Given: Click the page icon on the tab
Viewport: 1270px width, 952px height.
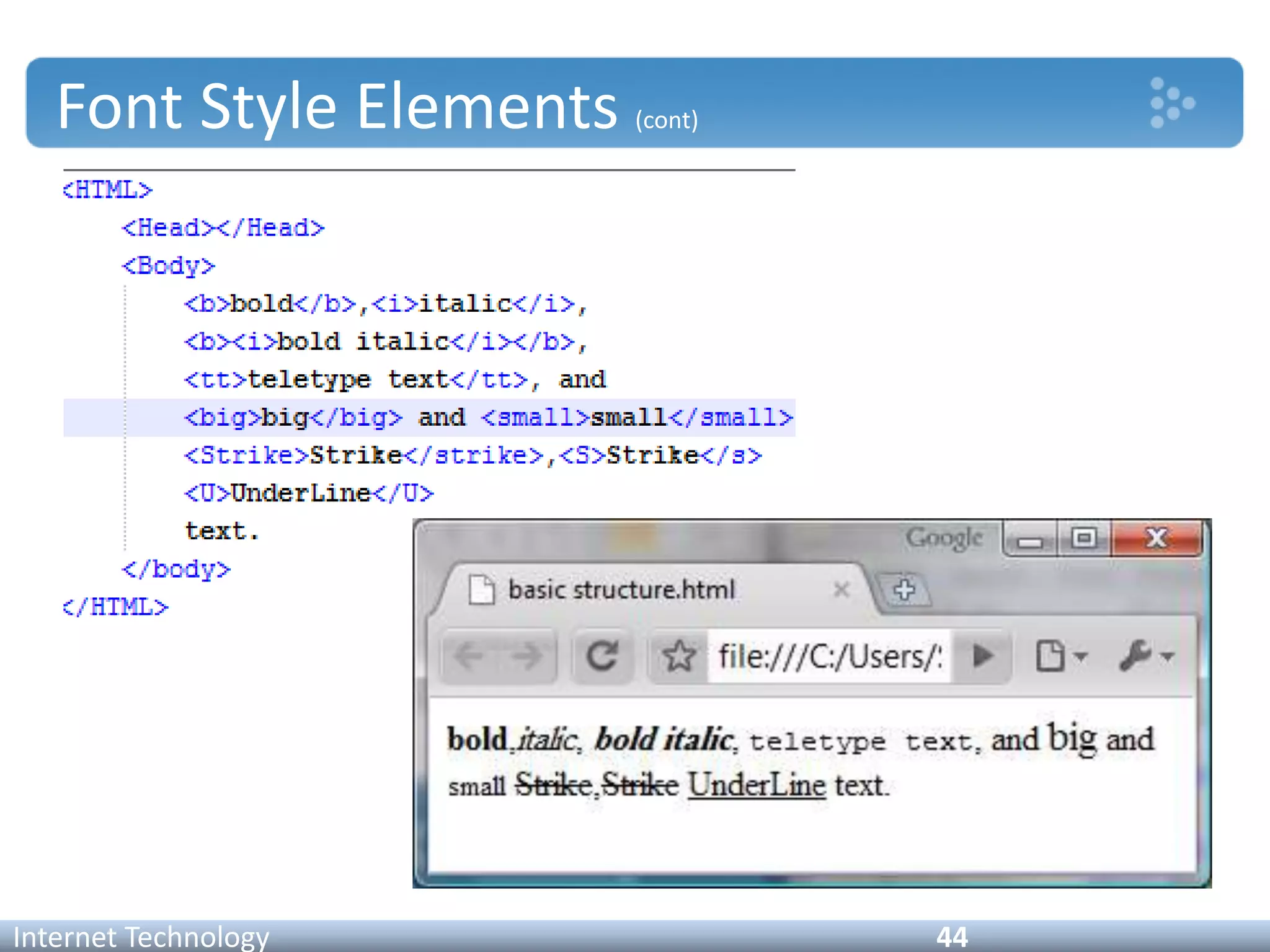Looking at the screenshot, I should [481, 589].
